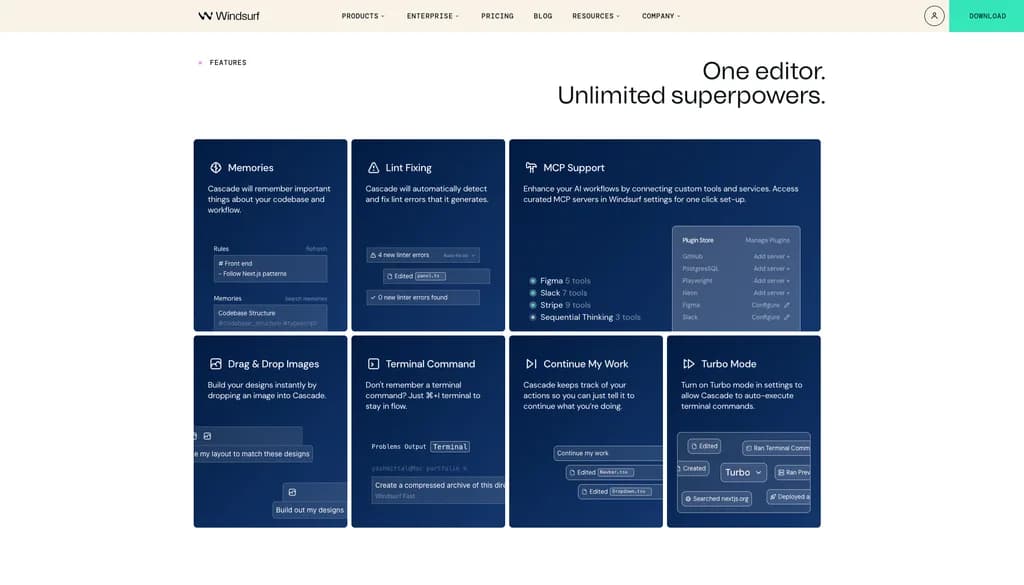The image size is (1024, 585).
Task: Expand the Products menu
Action: (x=363, y=16)
